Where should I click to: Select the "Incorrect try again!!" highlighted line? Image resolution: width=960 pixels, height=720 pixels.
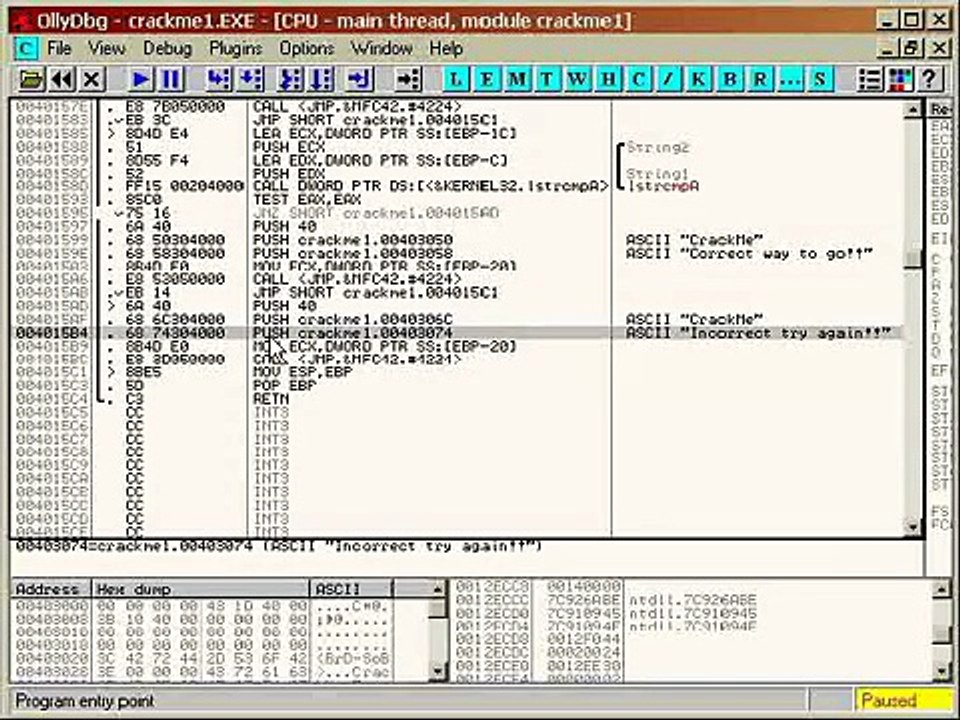(x=456, y=333)
